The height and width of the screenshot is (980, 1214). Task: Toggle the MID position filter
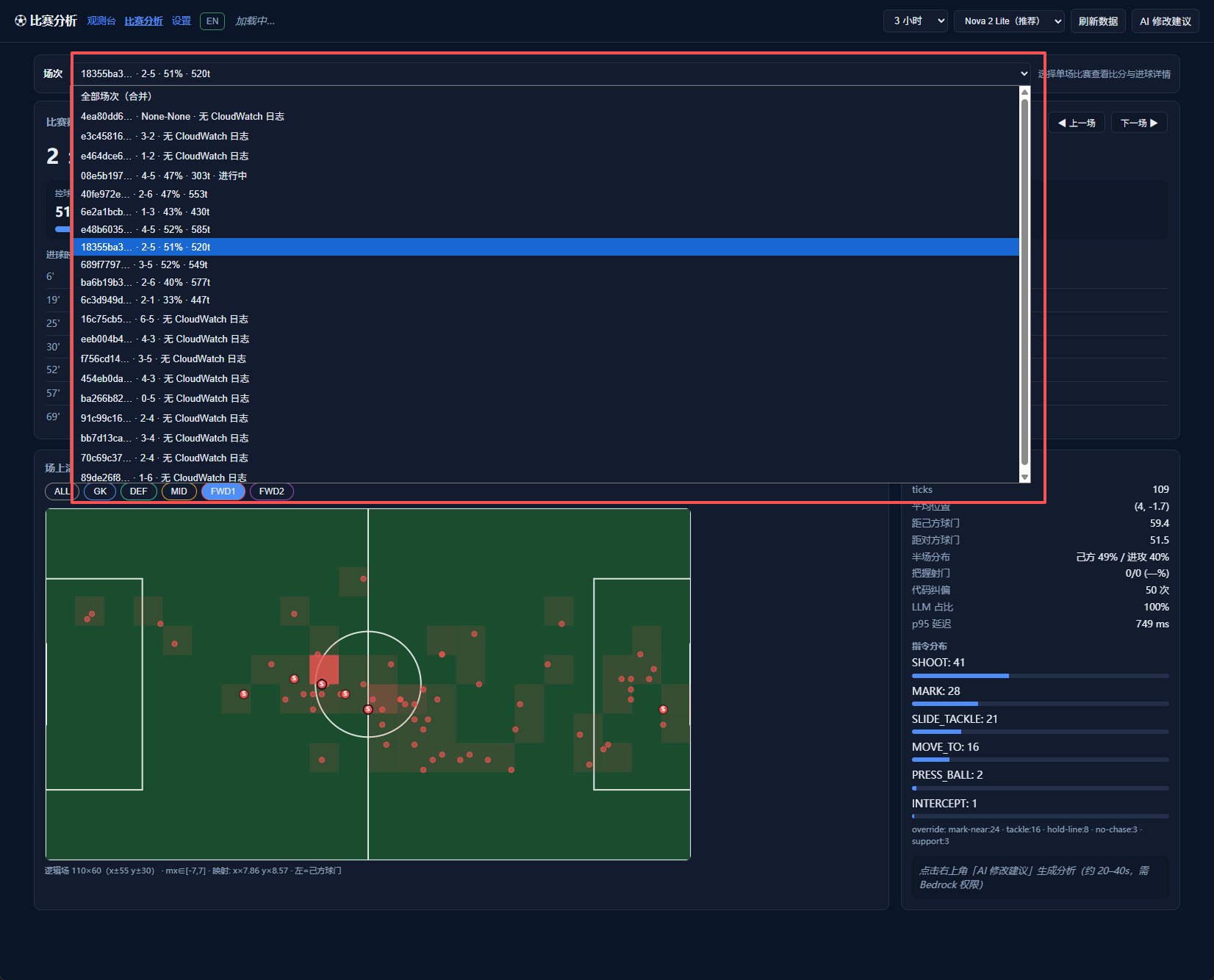coord(179,491)
